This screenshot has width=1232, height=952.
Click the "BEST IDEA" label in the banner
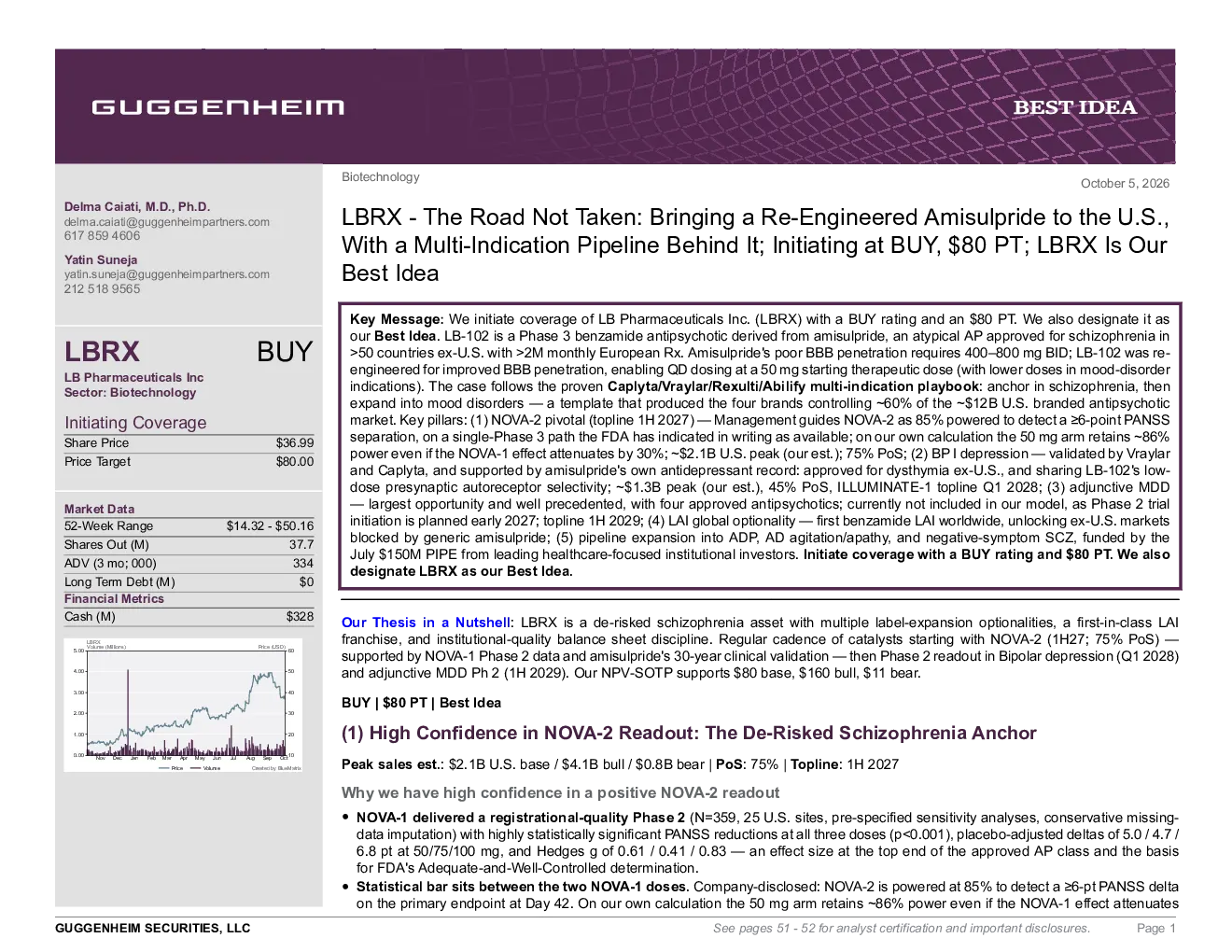click(1075, 107)
